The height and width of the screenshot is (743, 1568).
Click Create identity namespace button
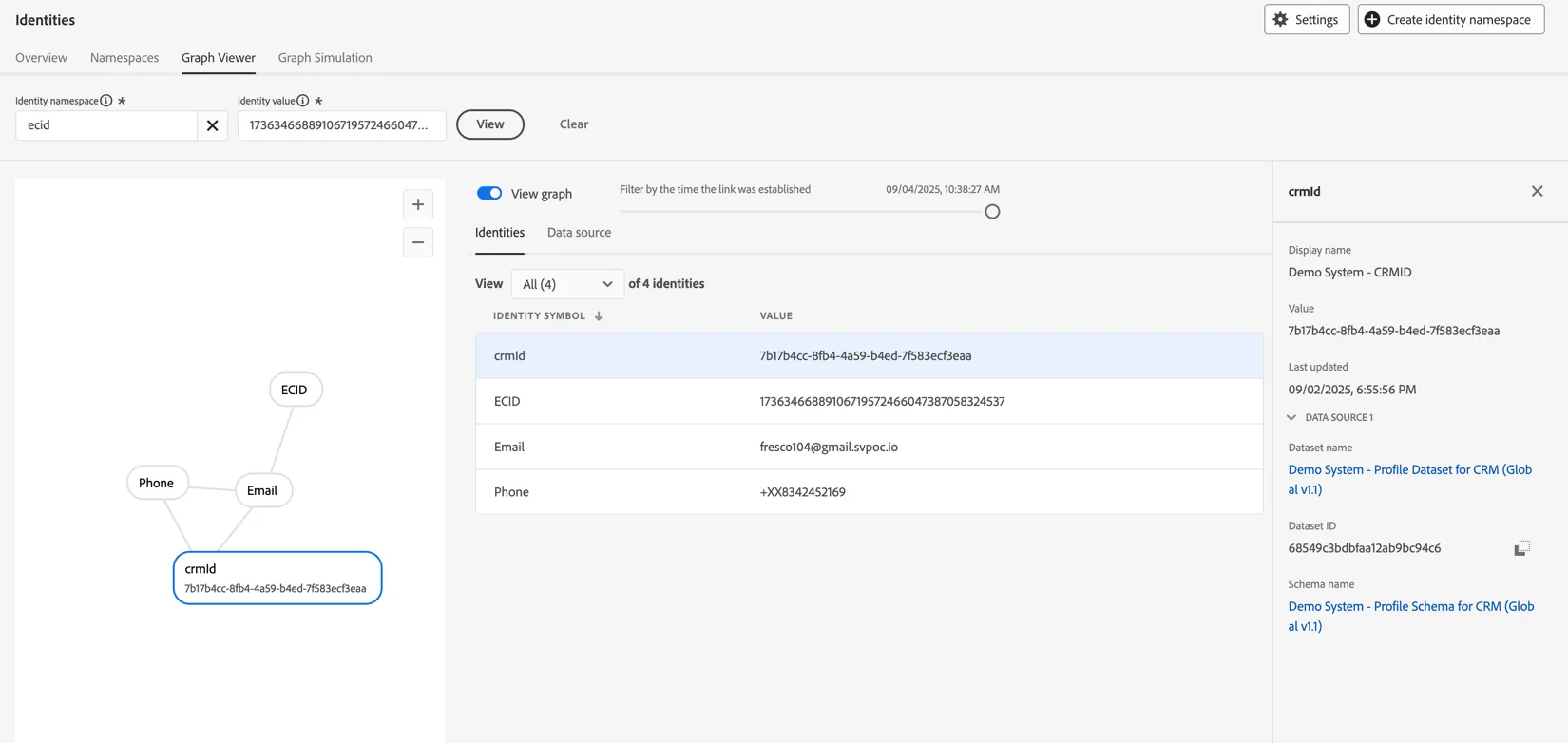pos(1450,19)
